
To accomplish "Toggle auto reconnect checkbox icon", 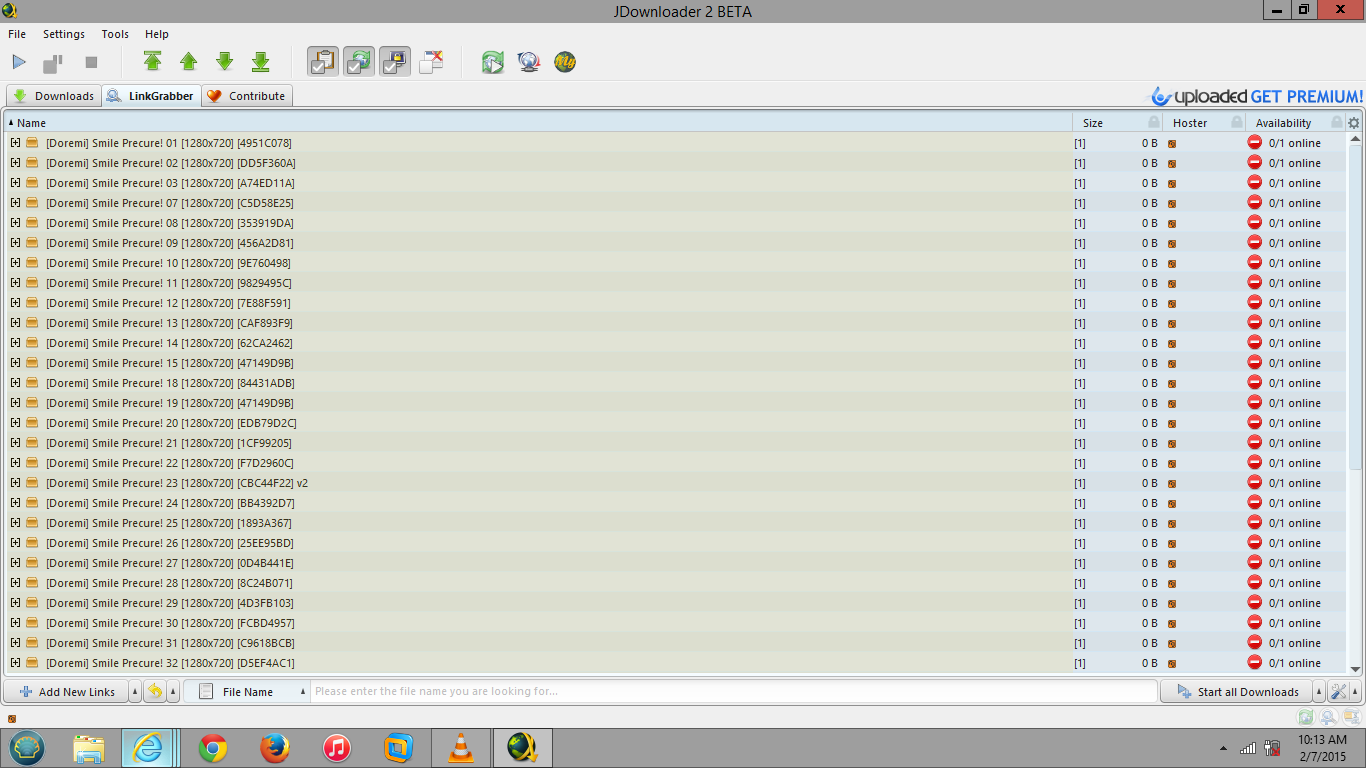I will 358,62.
